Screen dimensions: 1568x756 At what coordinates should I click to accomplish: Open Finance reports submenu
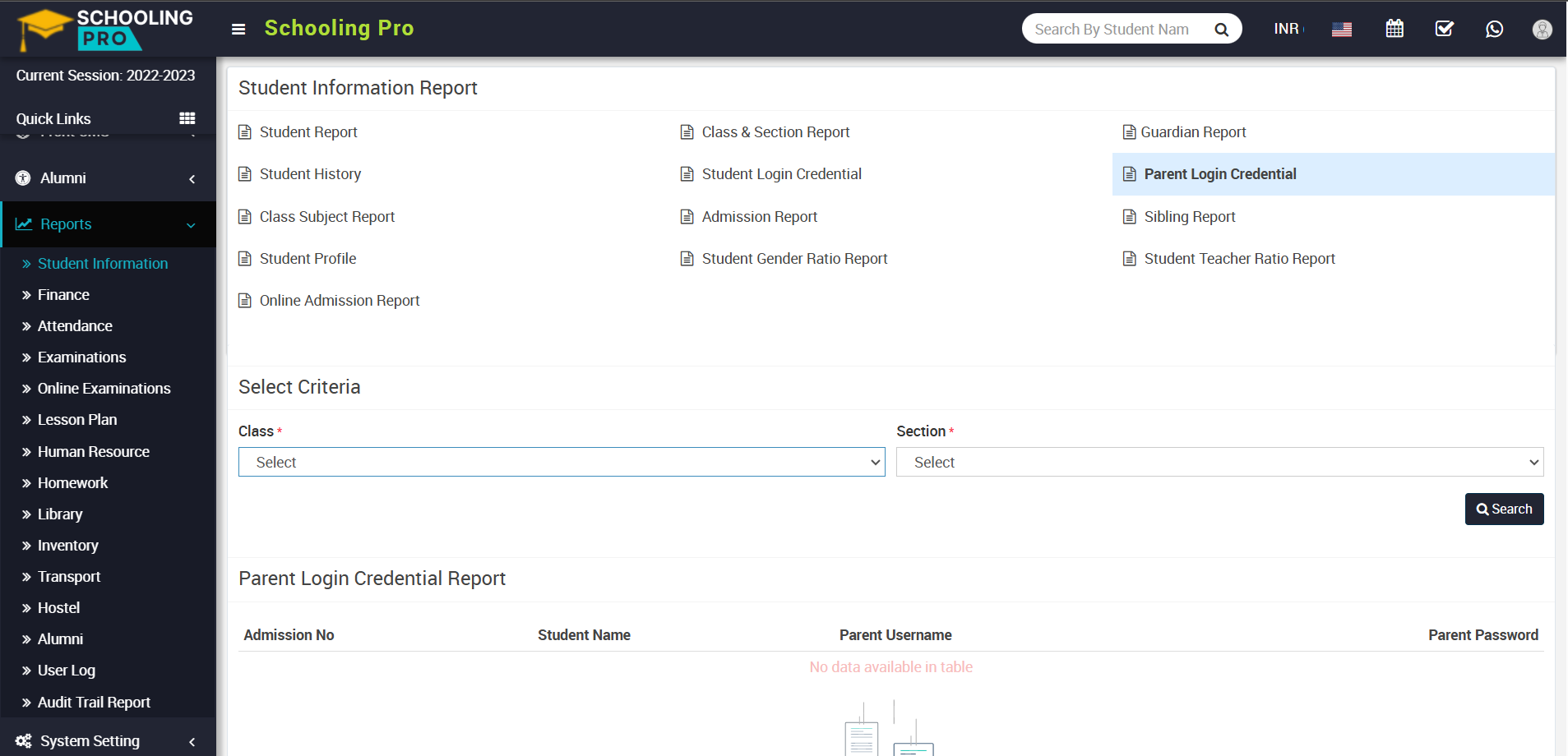click(x=63, y=295)
